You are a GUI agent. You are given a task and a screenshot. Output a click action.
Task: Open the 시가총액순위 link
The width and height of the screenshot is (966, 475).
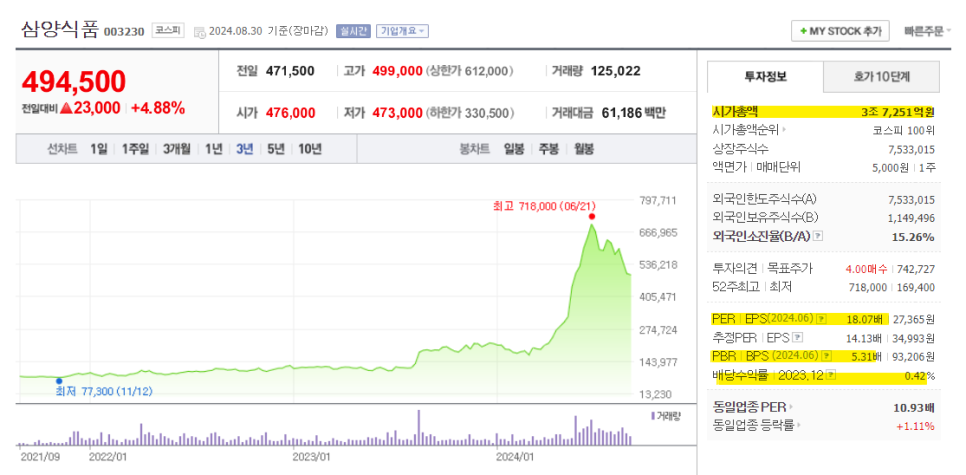[749, 130]
